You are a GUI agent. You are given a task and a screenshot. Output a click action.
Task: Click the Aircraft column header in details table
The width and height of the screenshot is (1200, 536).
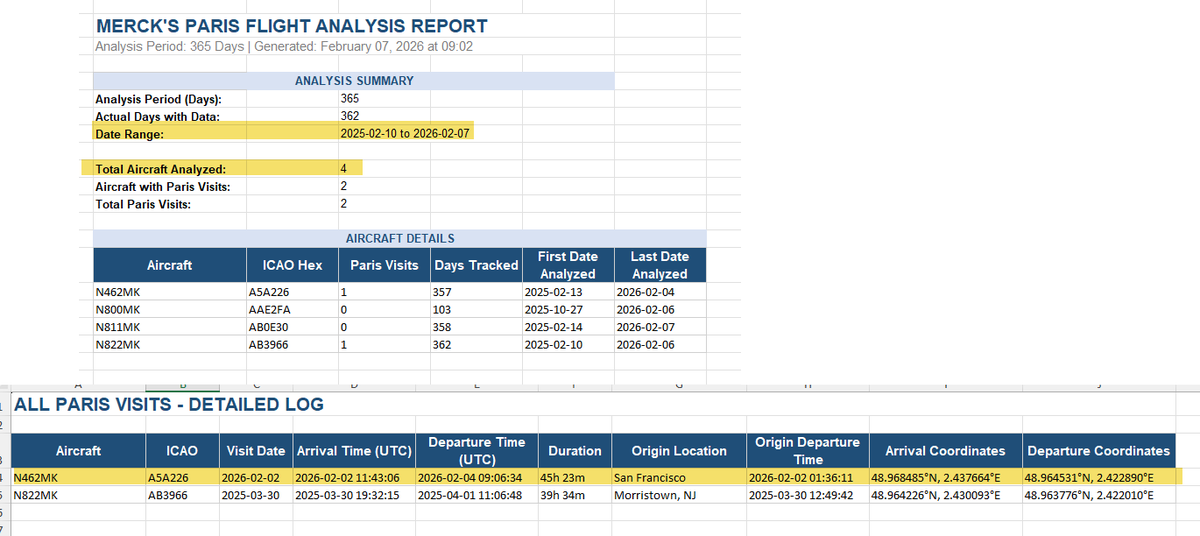coord(169,265)
